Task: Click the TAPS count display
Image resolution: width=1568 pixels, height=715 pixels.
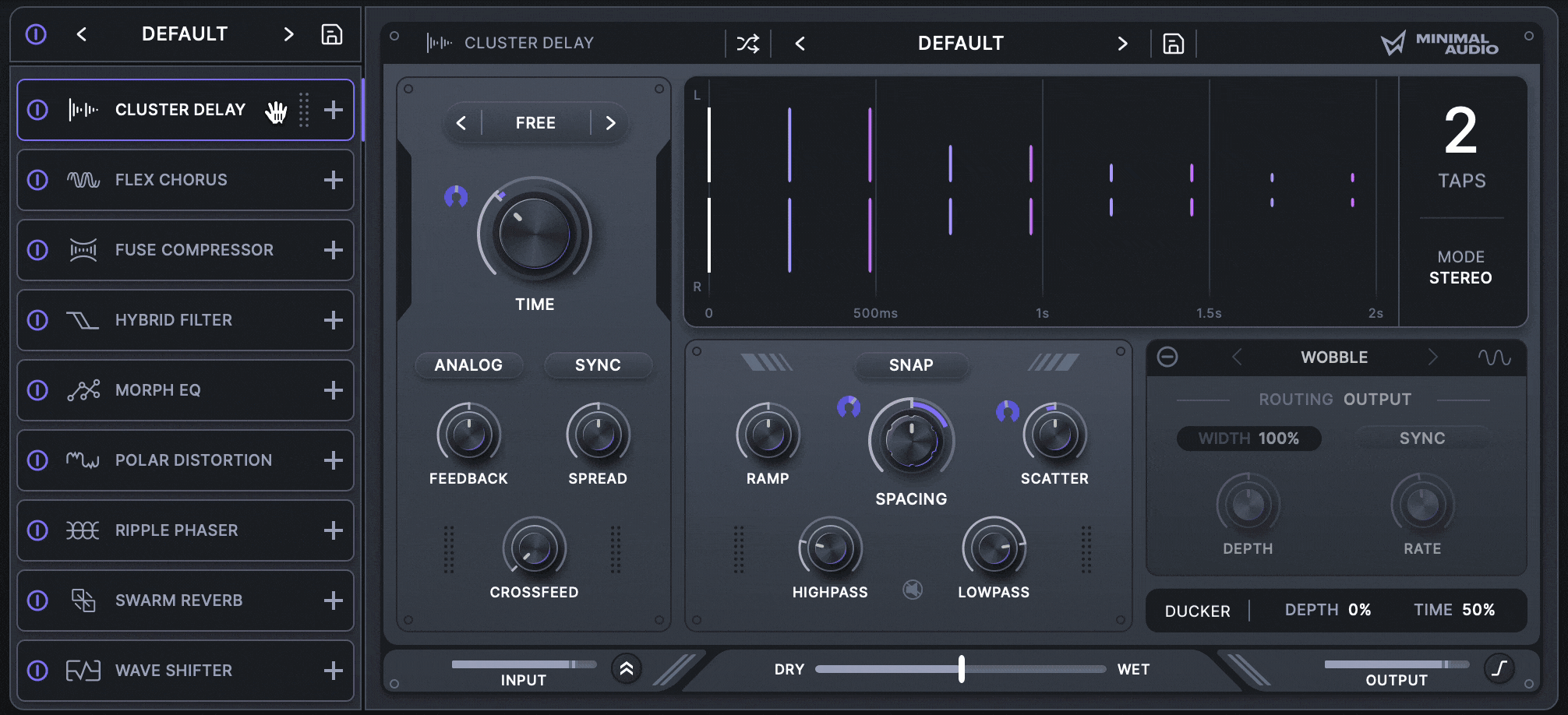Action: pos(1461,148)
